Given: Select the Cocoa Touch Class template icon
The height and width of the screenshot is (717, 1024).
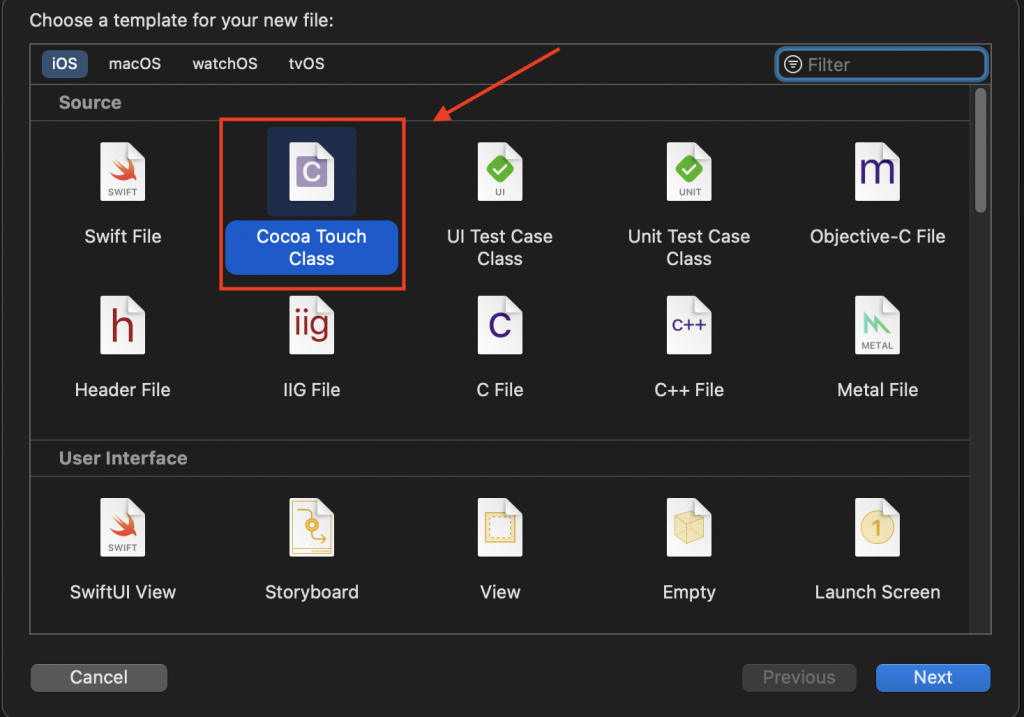Looking at the screenshot, I should pyautogui.click(x=312, y=172).
